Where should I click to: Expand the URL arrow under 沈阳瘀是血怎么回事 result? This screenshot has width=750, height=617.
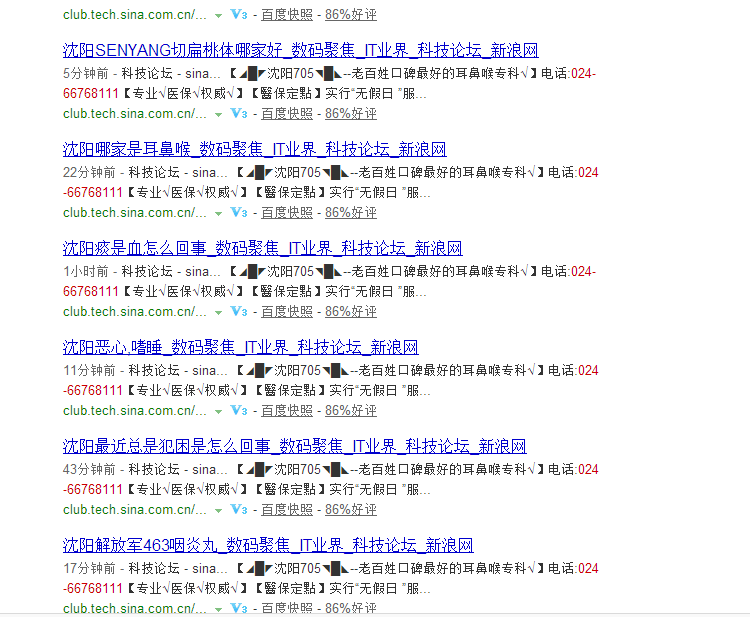pos(219,313)
